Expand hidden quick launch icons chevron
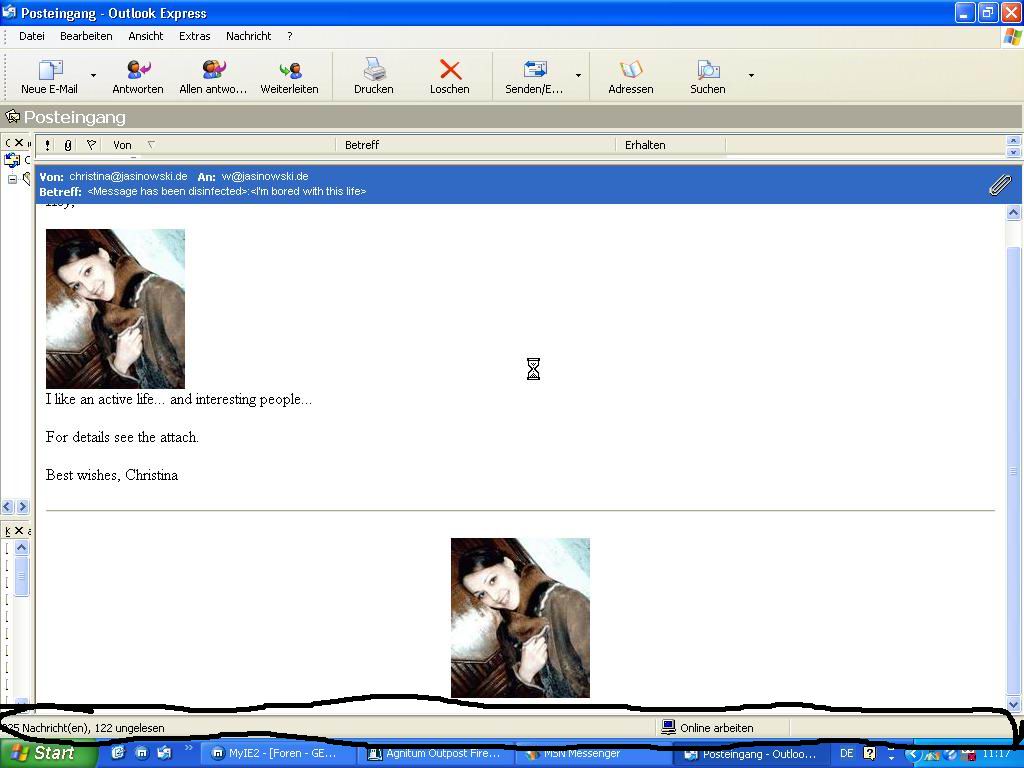The image size is (1024, 768). [x=189, y=748]
